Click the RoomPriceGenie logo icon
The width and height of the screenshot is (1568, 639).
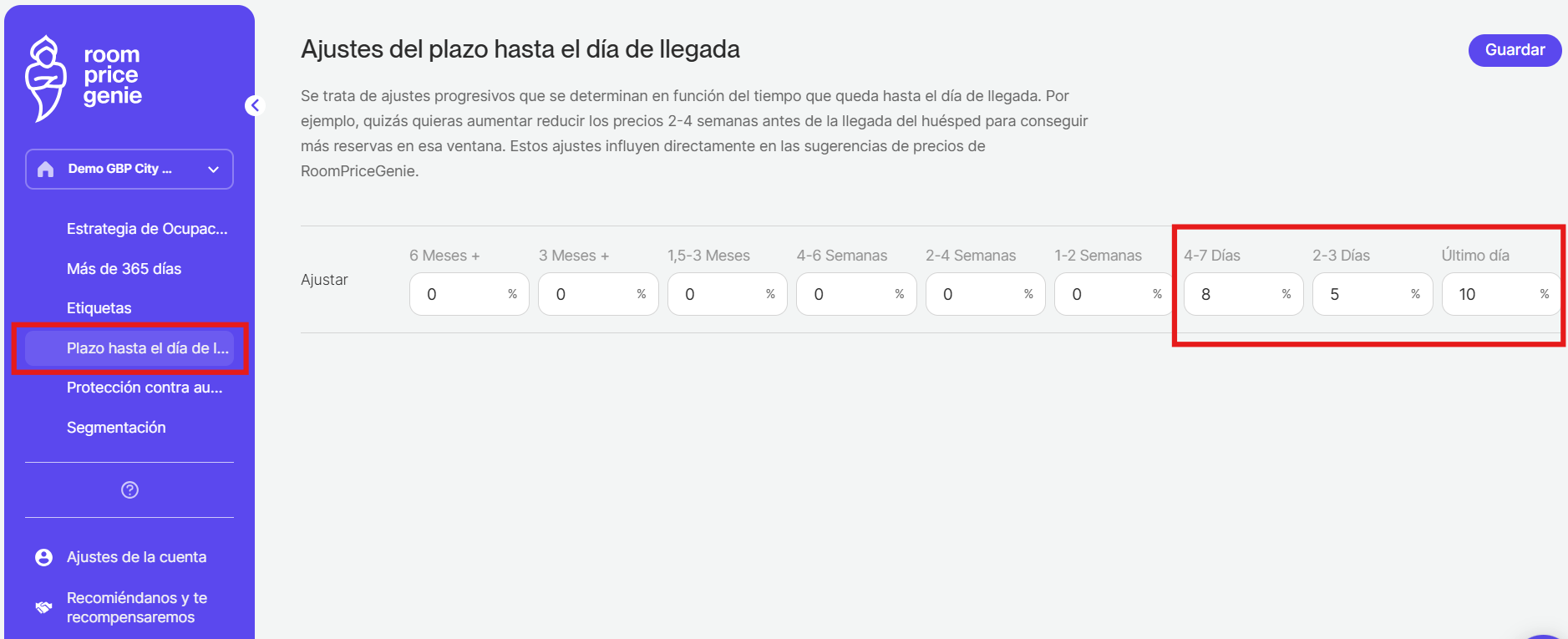pyautogui.click(x=46, y=78)
